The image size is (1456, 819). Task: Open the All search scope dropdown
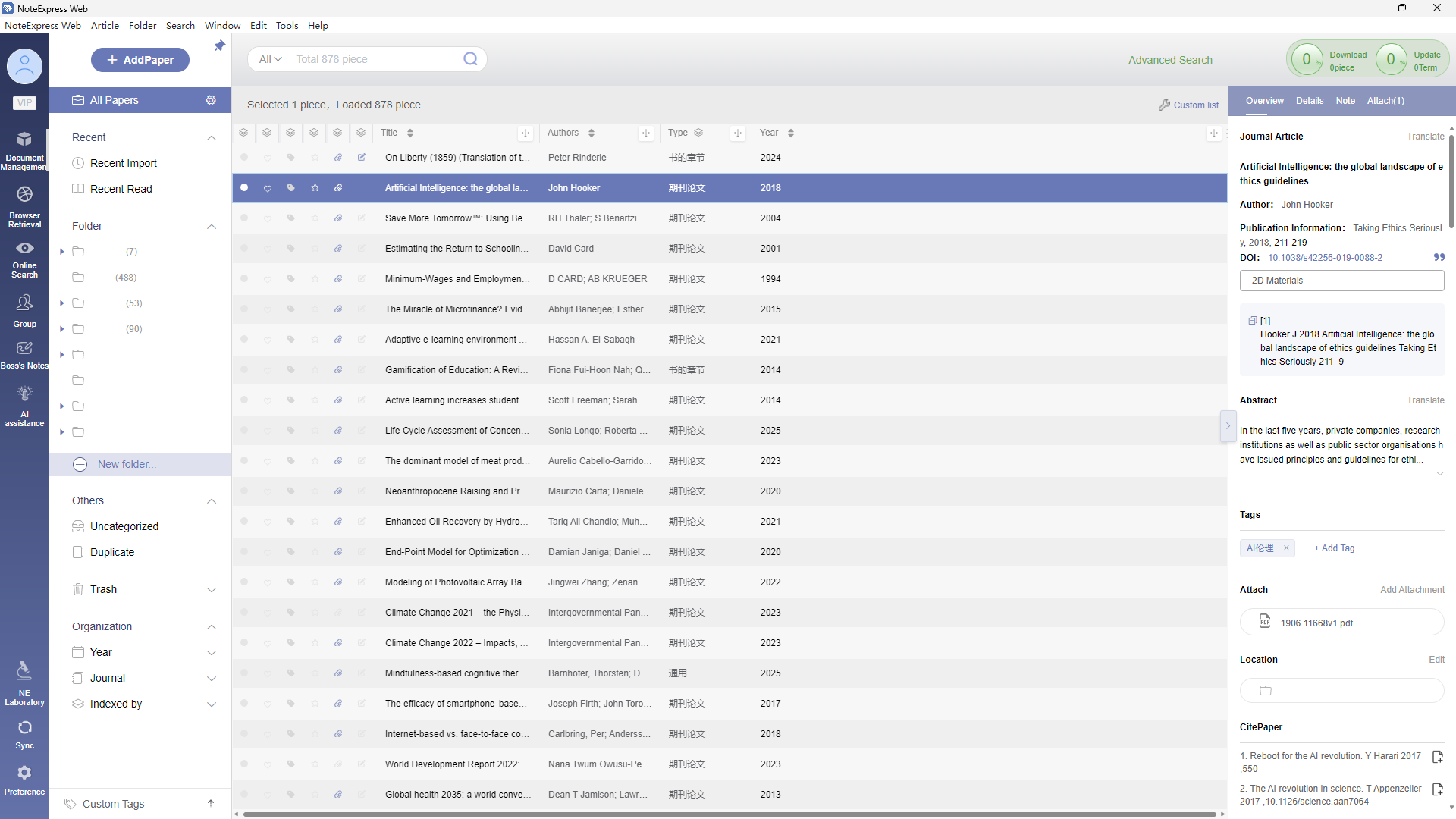coord(270,59)
